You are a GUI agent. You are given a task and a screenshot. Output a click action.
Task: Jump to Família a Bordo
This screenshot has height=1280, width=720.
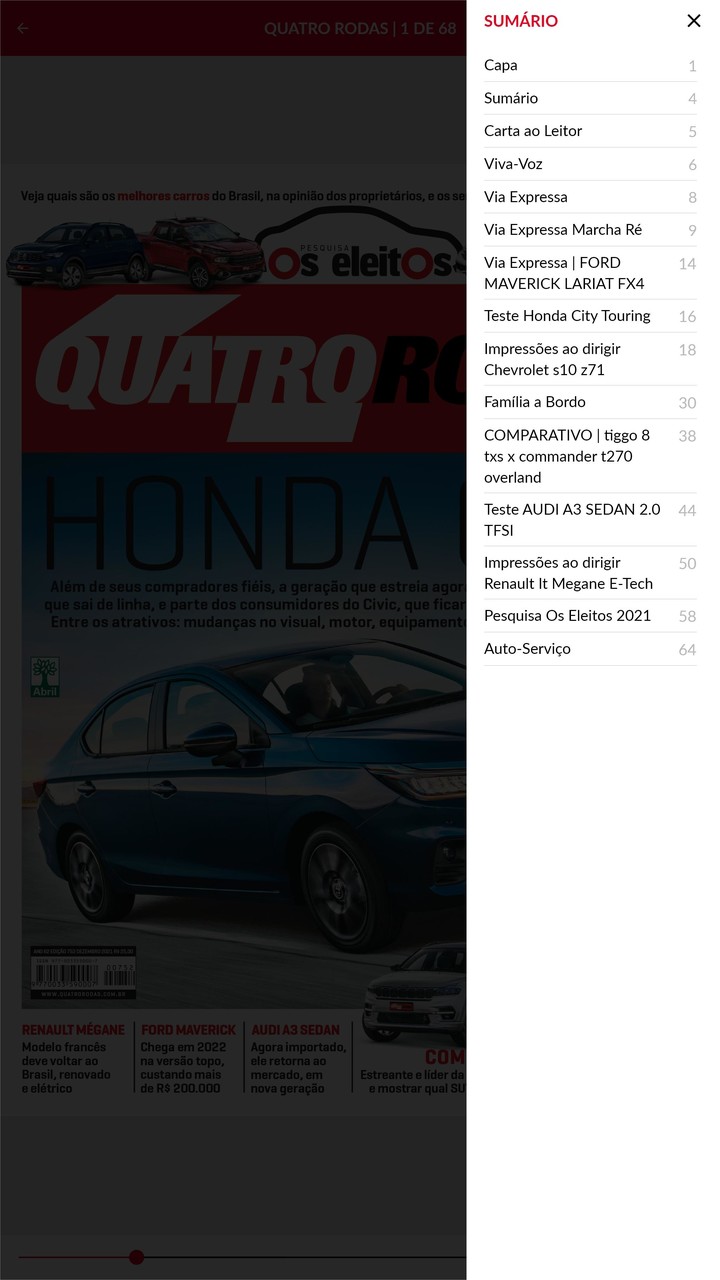[590, 402]
